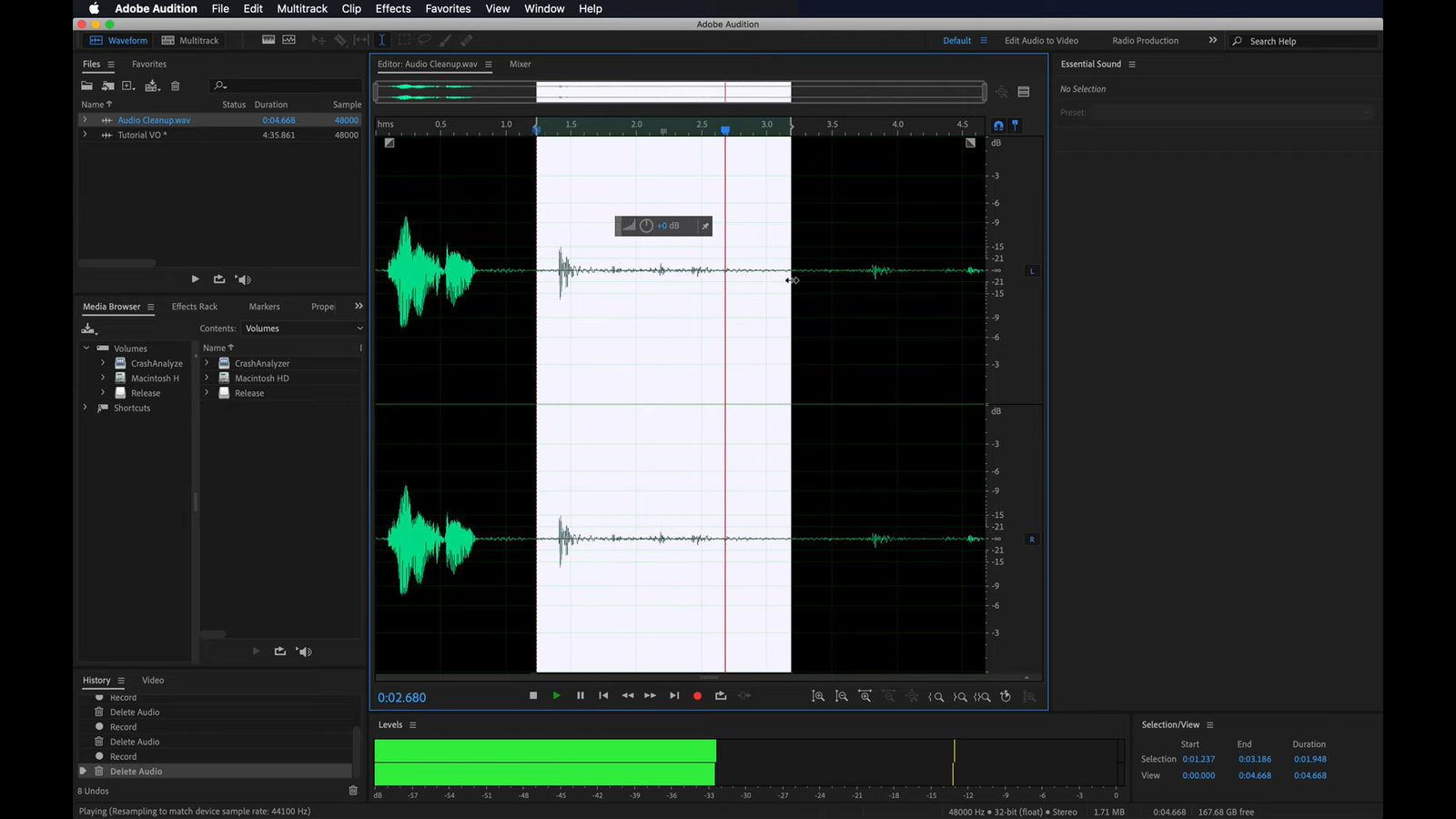
Task: Select Edit Audio to Video workspace
Action: [1041, 41]
